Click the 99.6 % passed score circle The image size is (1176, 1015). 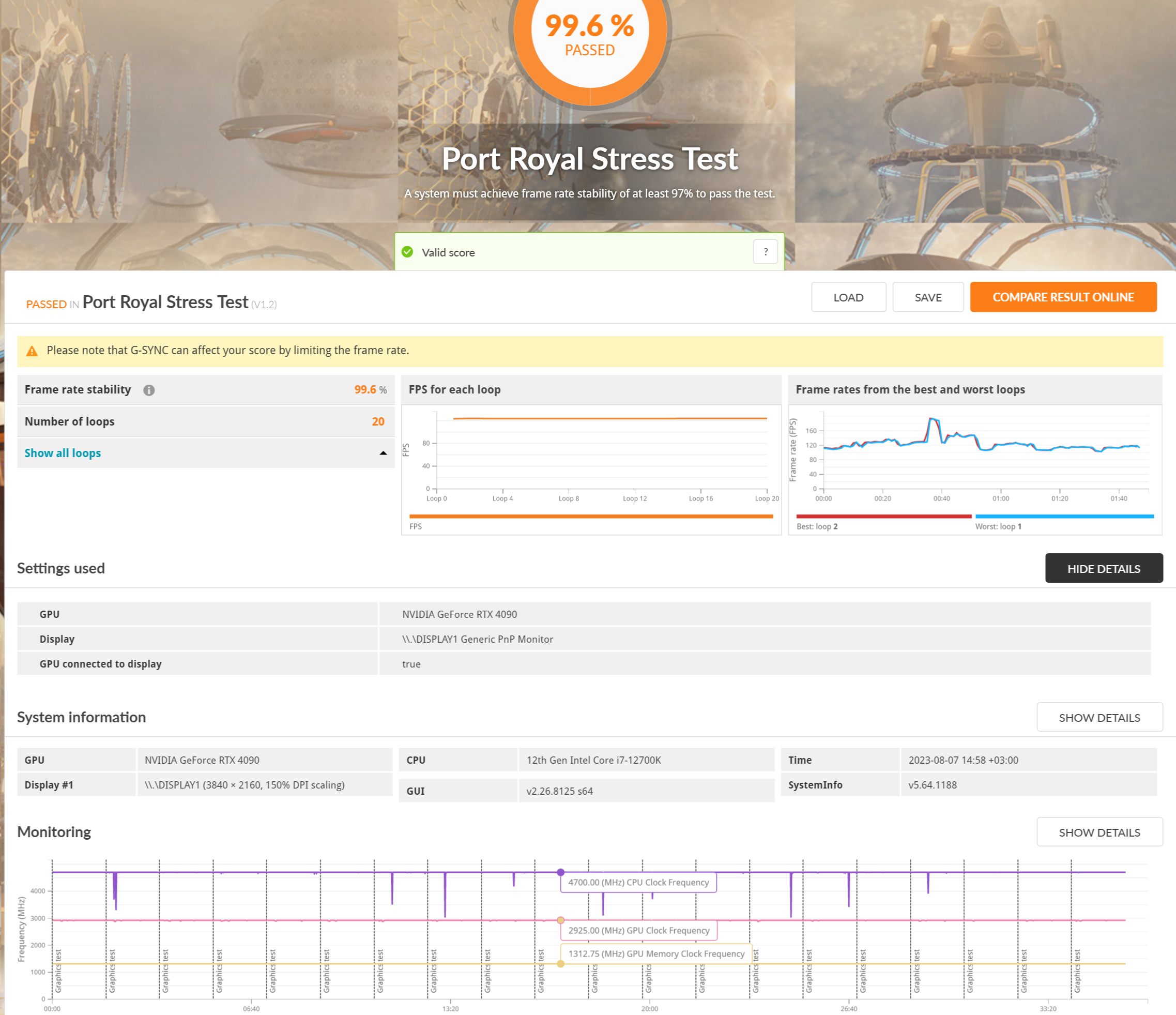tap(590, 35)
